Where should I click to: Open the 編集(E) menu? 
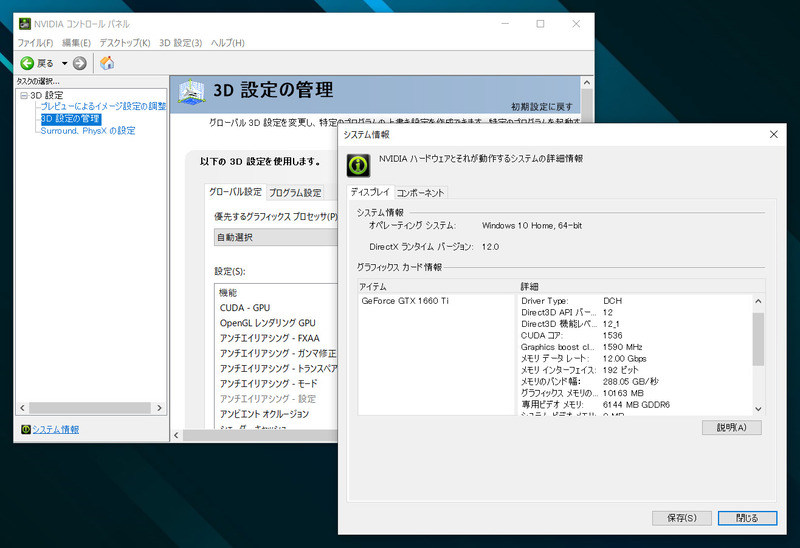(77, 43)
